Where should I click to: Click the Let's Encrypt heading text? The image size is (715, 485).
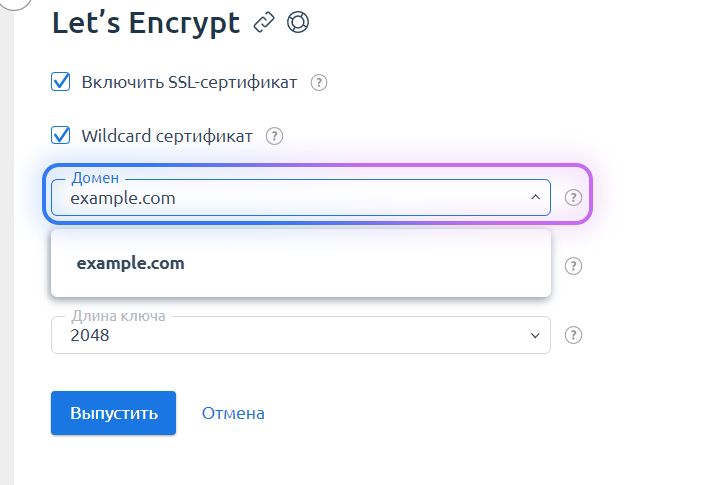(x=146, y=23)
